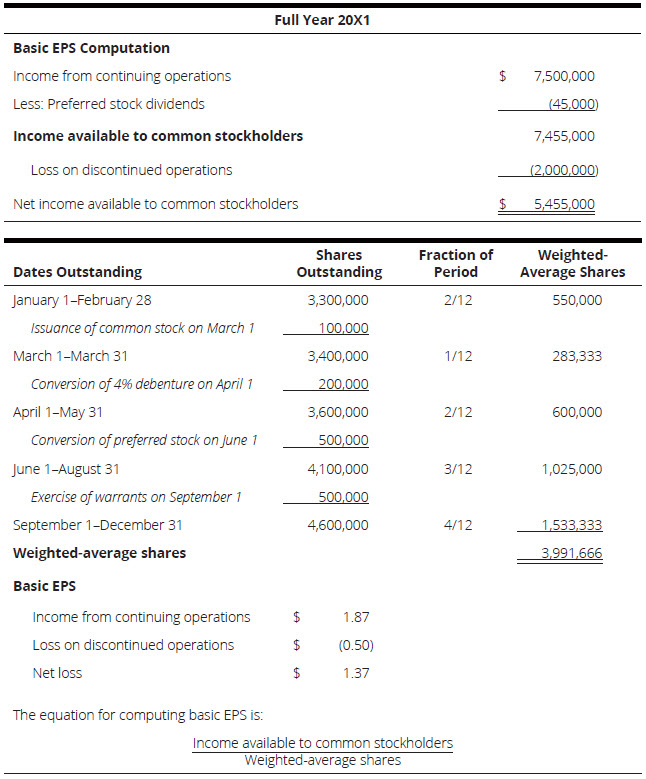The image size is (646, 779).
Task: Select the Less: Preferred stock dividends row label
Action: pyautogui.click(x=108, y=104)
